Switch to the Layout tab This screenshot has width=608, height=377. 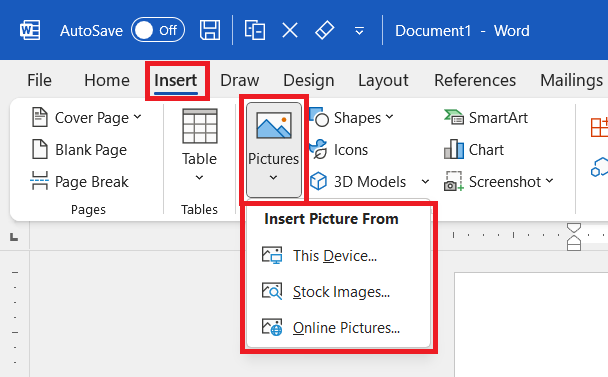point(383,80)
